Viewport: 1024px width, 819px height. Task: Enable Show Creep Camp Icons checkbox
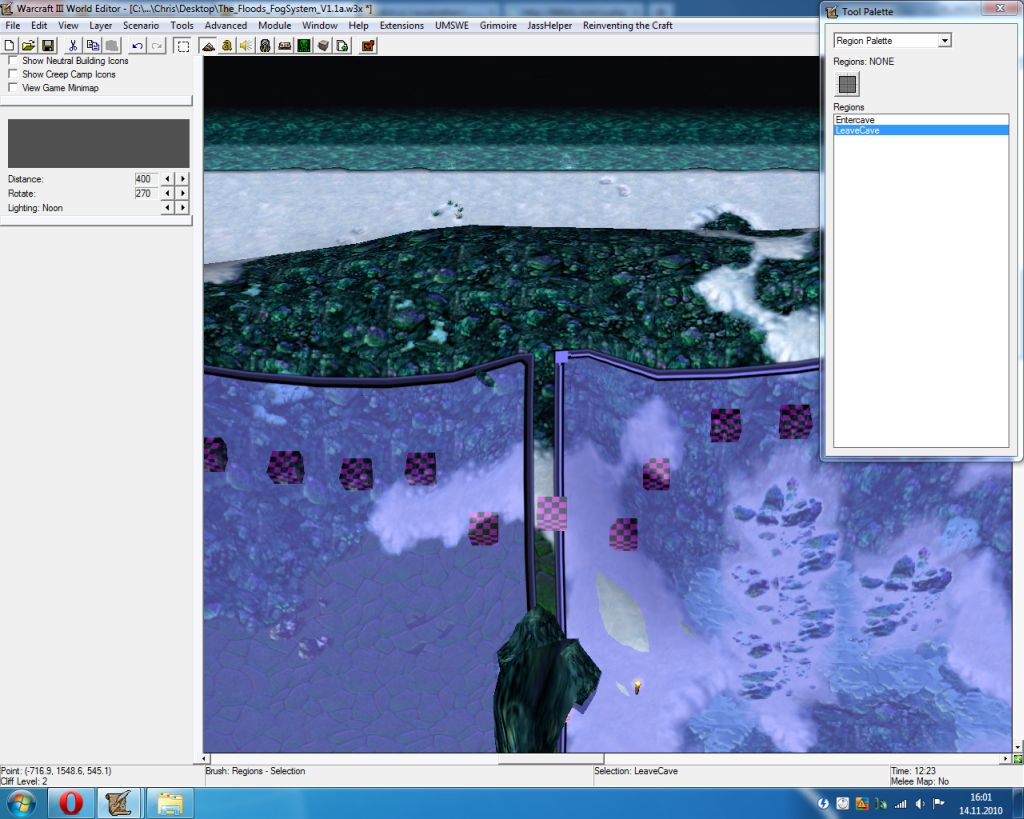click(x=12, y=74)
